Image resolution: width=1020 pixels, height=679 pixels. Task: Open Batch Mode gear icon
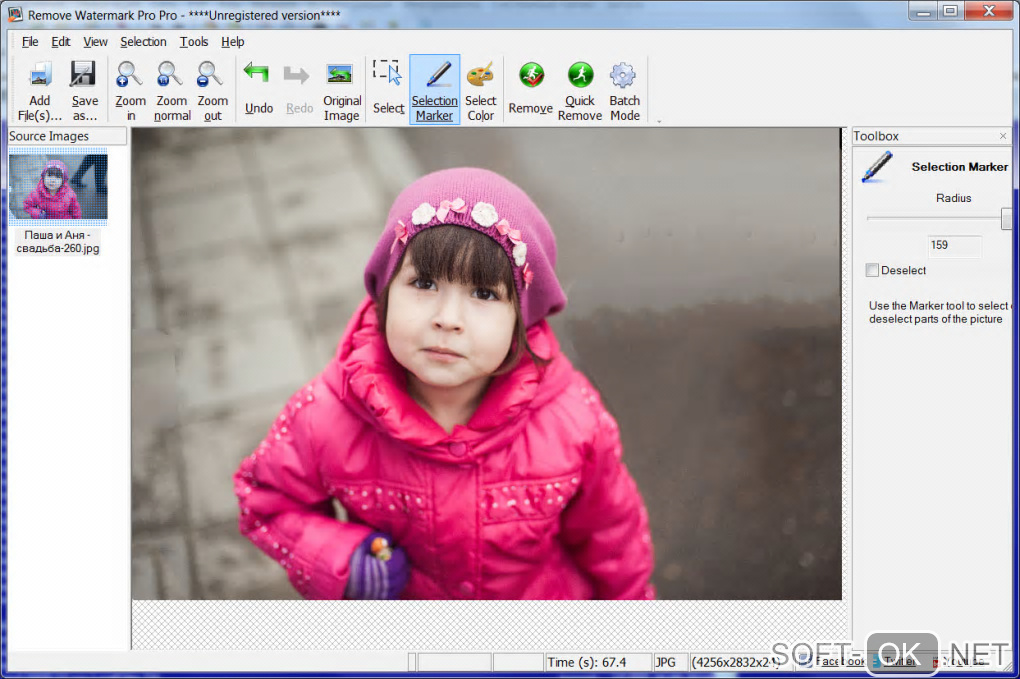tap(623, 75)
